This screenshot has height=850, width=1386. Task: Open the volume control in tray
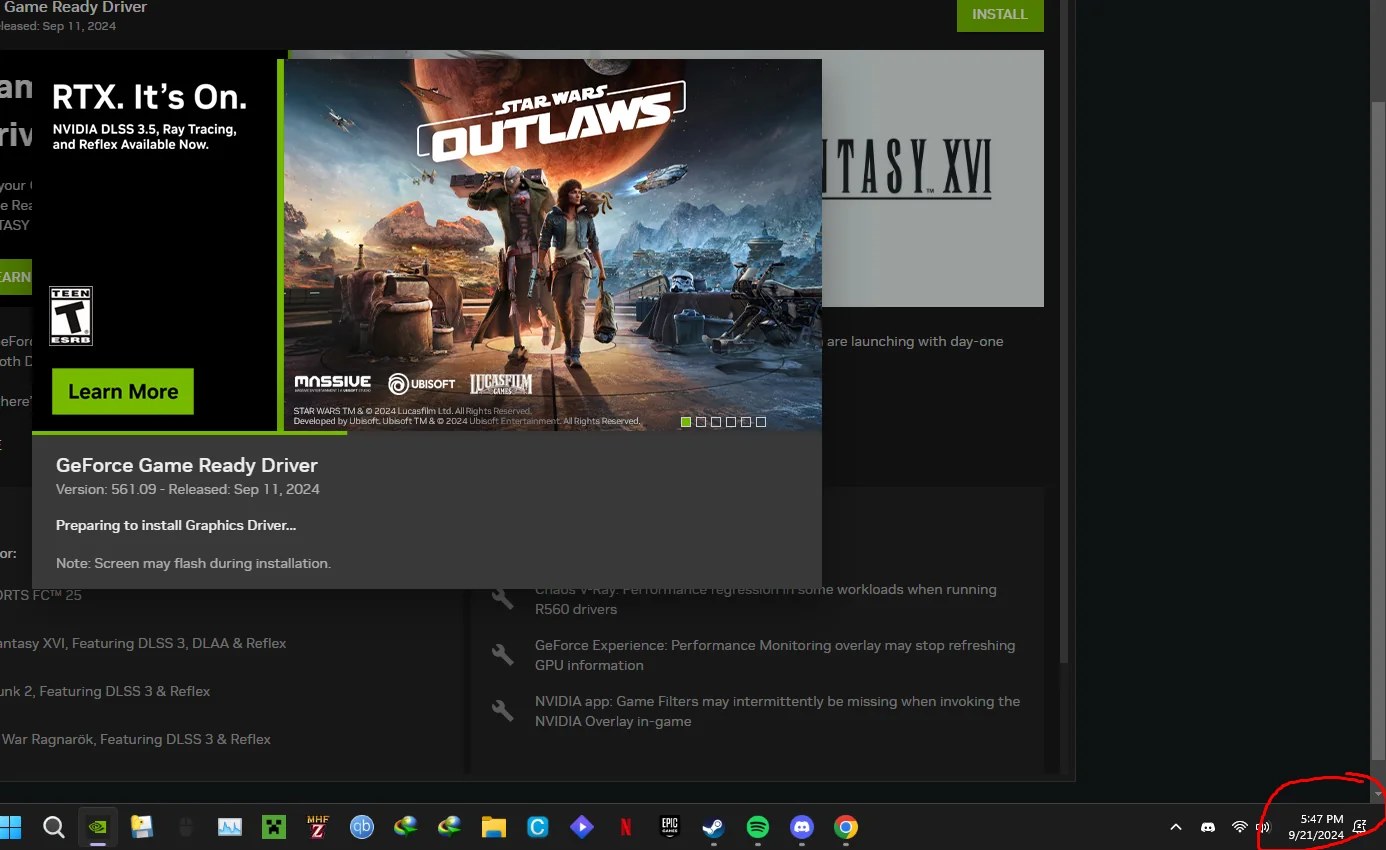1263,827
